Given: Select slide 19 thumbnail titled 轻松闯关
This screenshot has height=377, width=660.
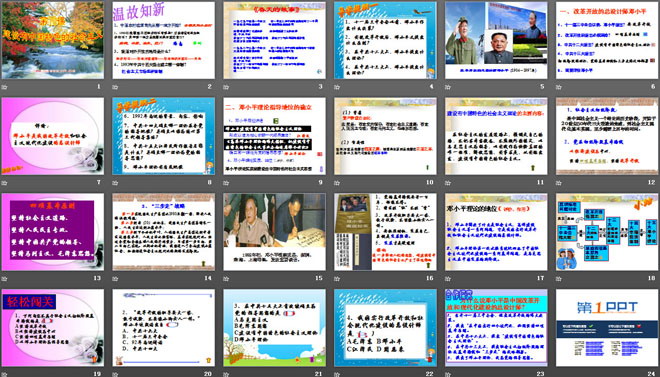Looking at the screenshot, I should 53,328.
